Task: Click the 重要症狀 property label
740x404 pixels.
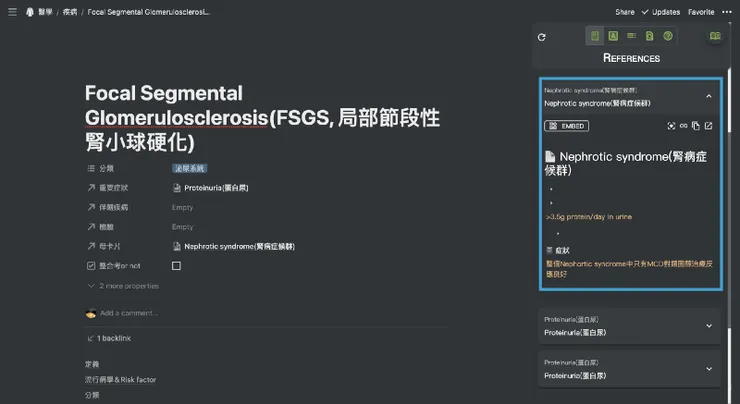Action: pyautogui.click(x=108, y=188)
